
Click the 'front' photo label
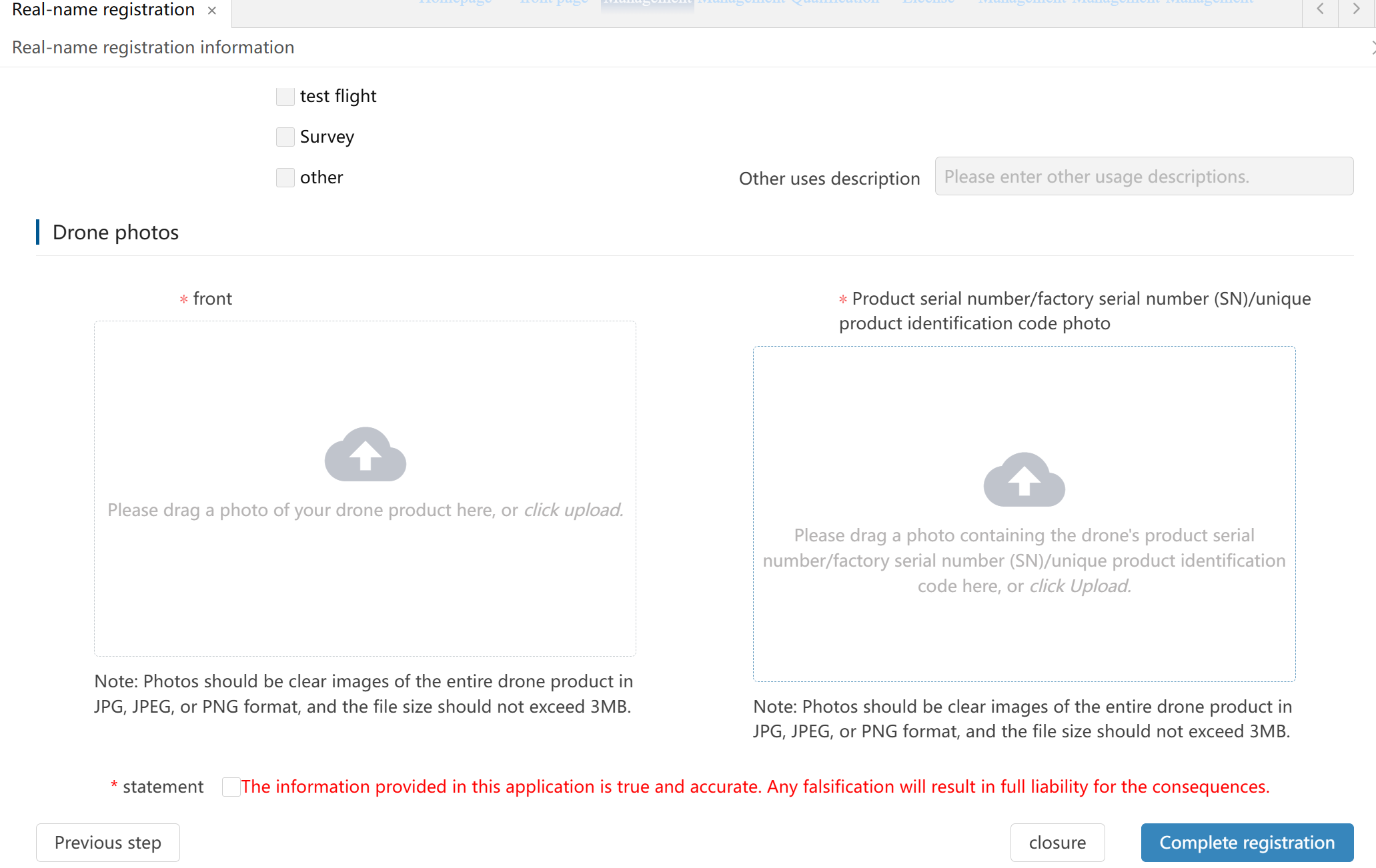coord(213,299)
